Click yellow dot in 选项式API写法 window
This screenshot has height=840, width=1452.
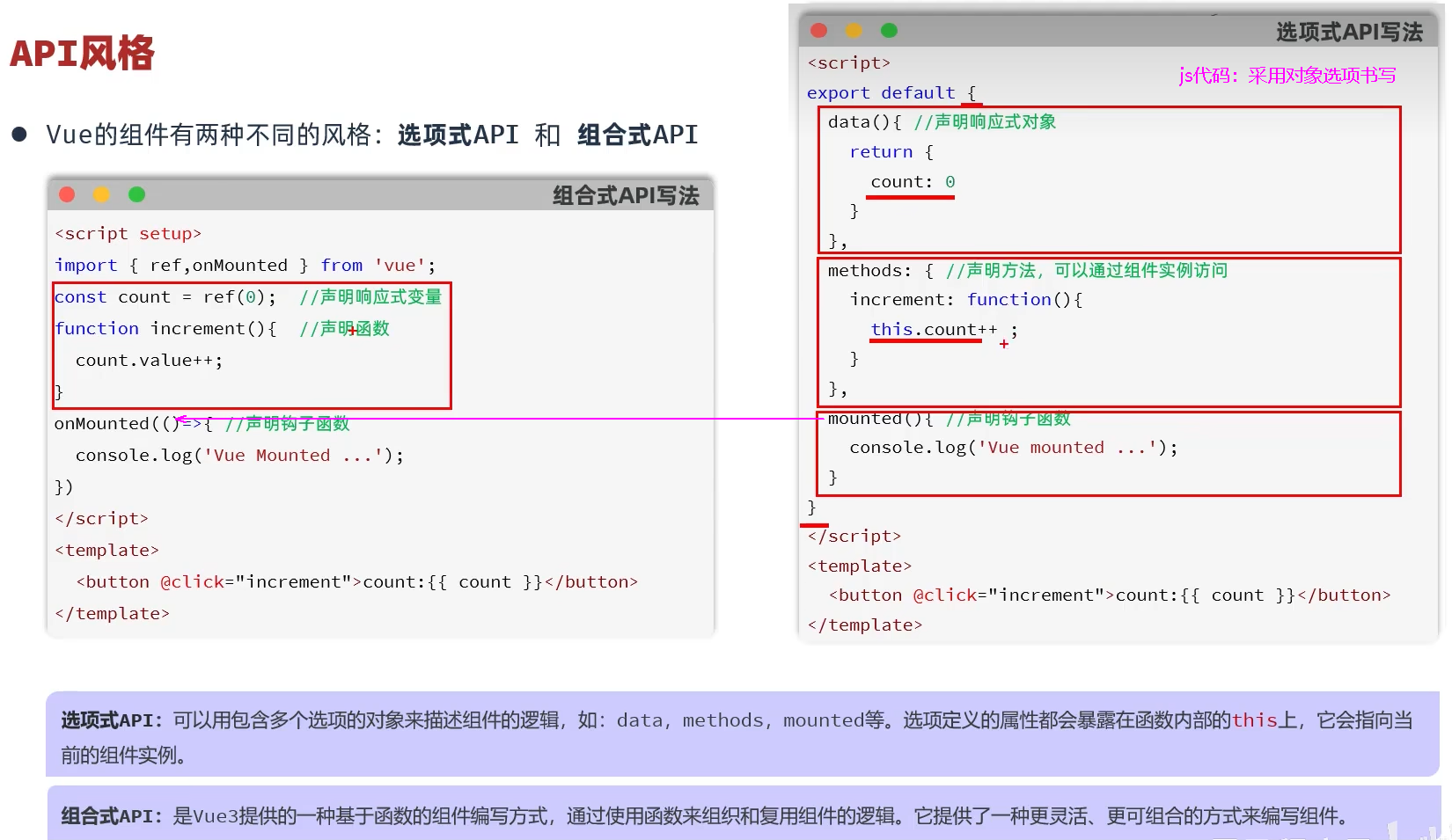click(x=854, y=31)
